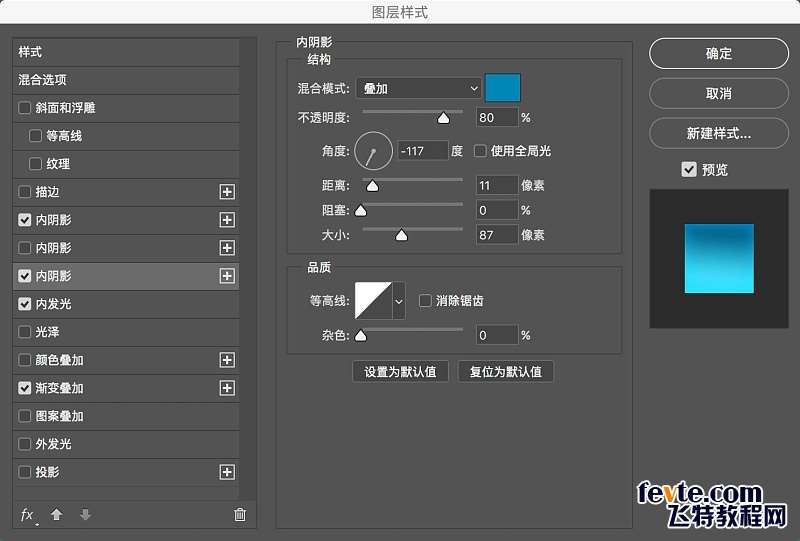This screenshot has height=541, width=800.
Task: Uncheck the 内发光 checkbox
Action: click(24, 304)
